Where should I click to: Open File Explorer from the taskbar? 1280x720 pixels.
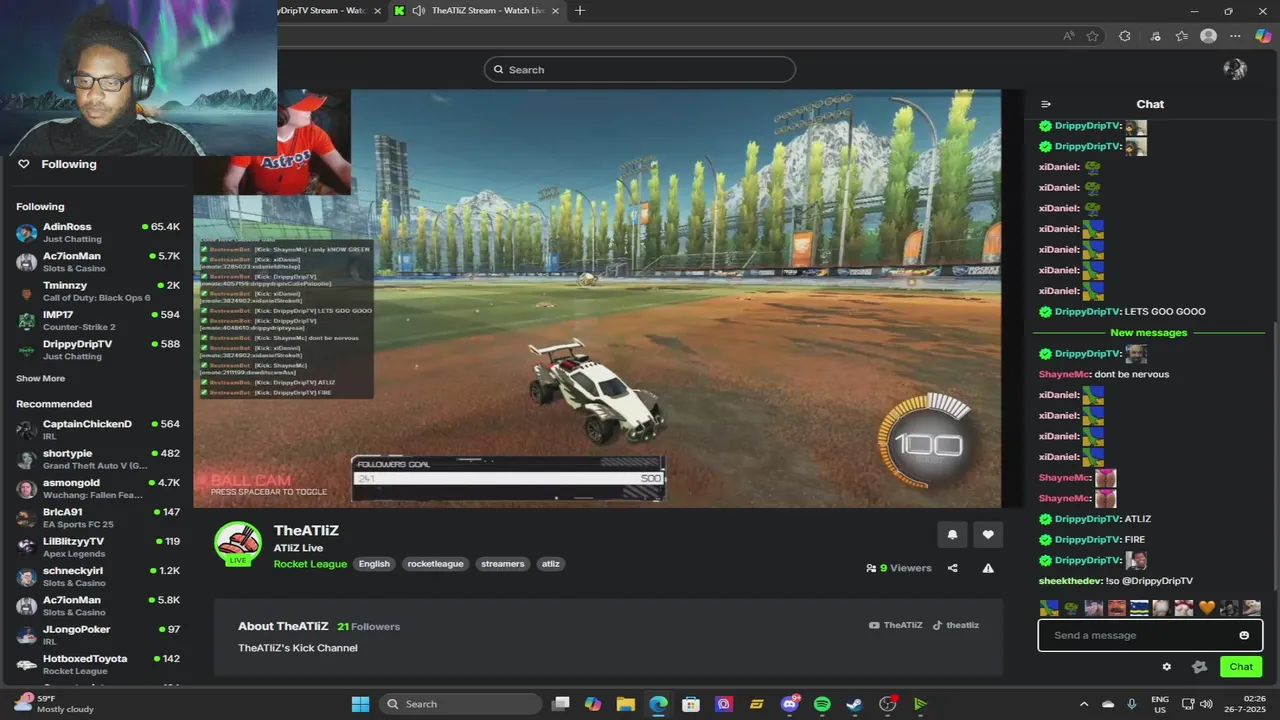625,704
